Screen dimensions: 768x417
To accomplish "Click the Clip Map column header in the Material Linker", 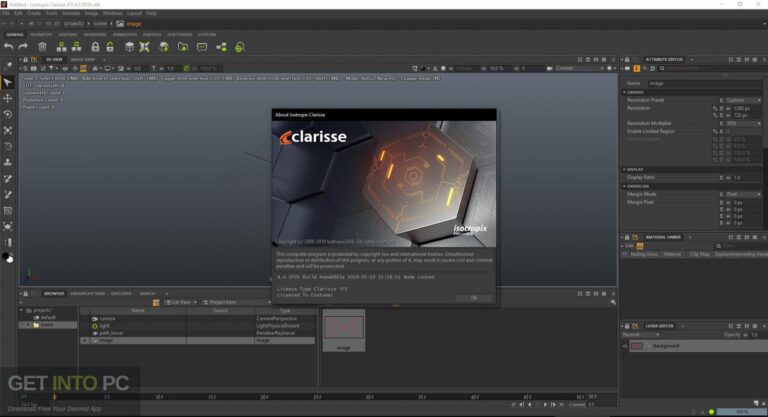I will (x=699, y=254).
